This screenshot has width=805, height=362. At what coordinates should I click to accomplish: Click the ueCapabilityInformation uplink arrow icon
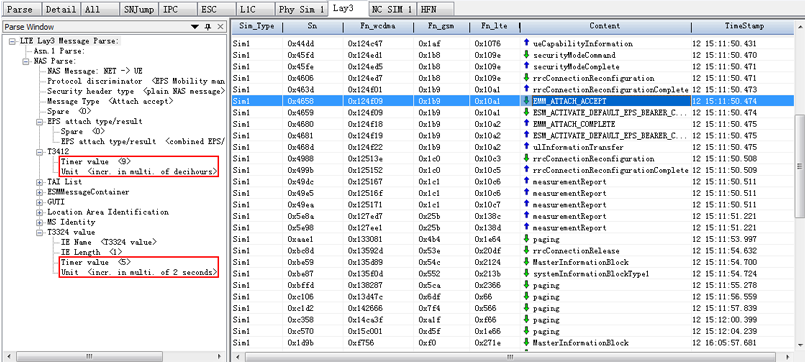[526, 44]
